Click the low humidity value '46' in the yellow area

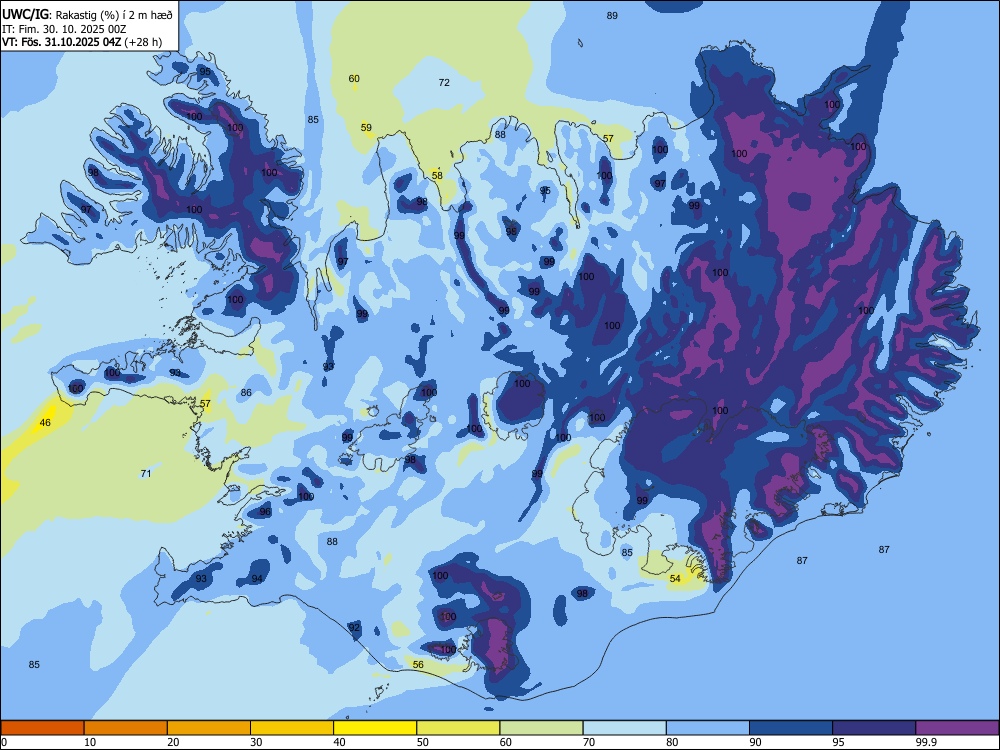pos(45,422)
